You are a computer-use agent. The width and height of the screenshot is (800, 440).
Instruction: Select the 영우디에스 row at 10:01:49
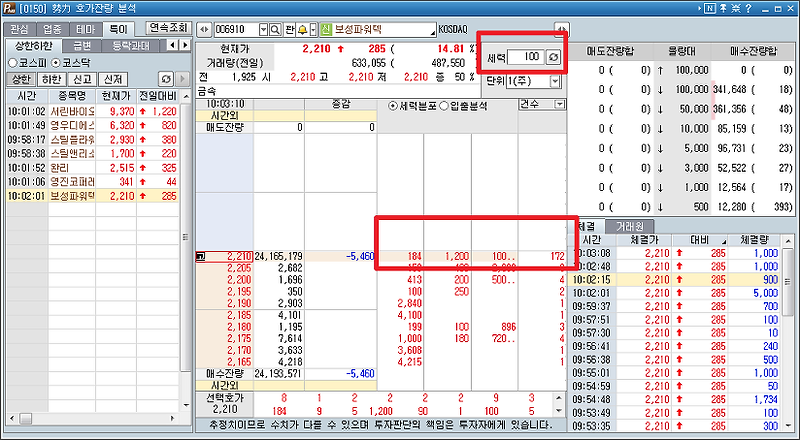(x=92, y=126)
